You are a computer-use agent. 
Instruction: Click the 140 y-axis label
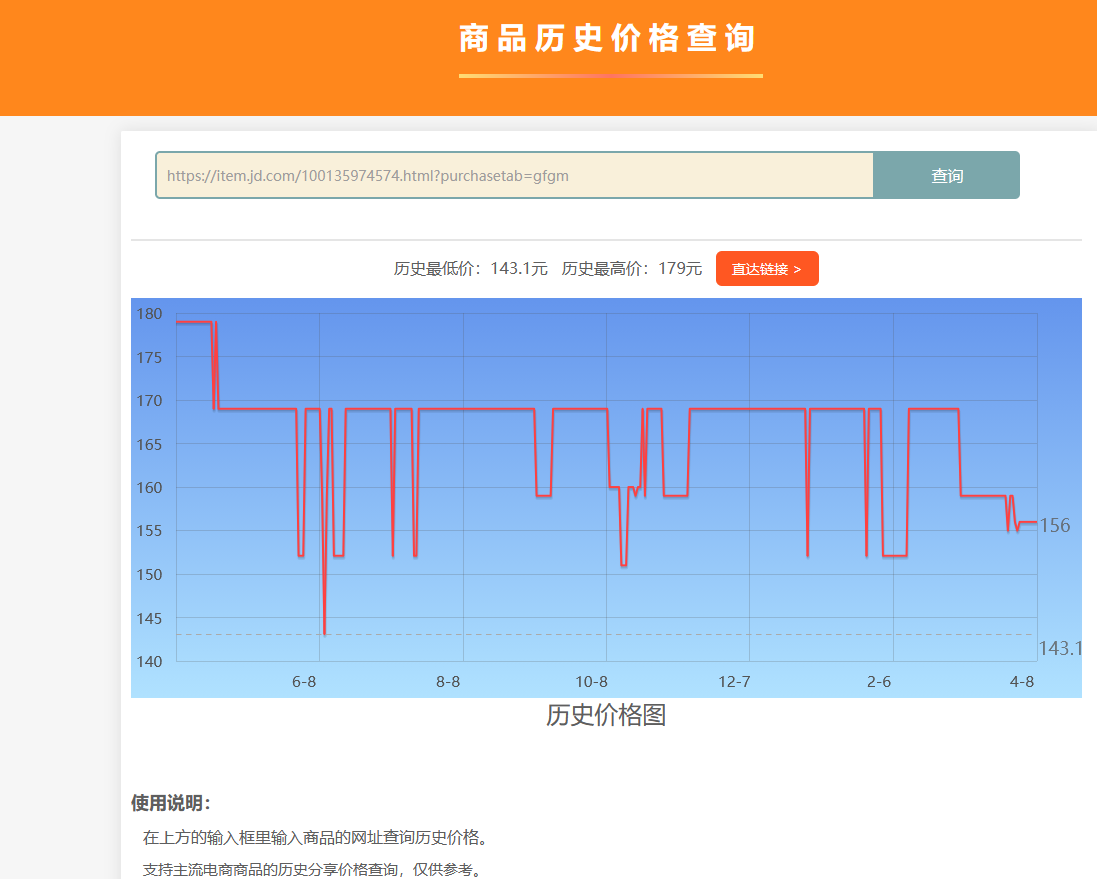pyautogui.click(x=149, y=662)
